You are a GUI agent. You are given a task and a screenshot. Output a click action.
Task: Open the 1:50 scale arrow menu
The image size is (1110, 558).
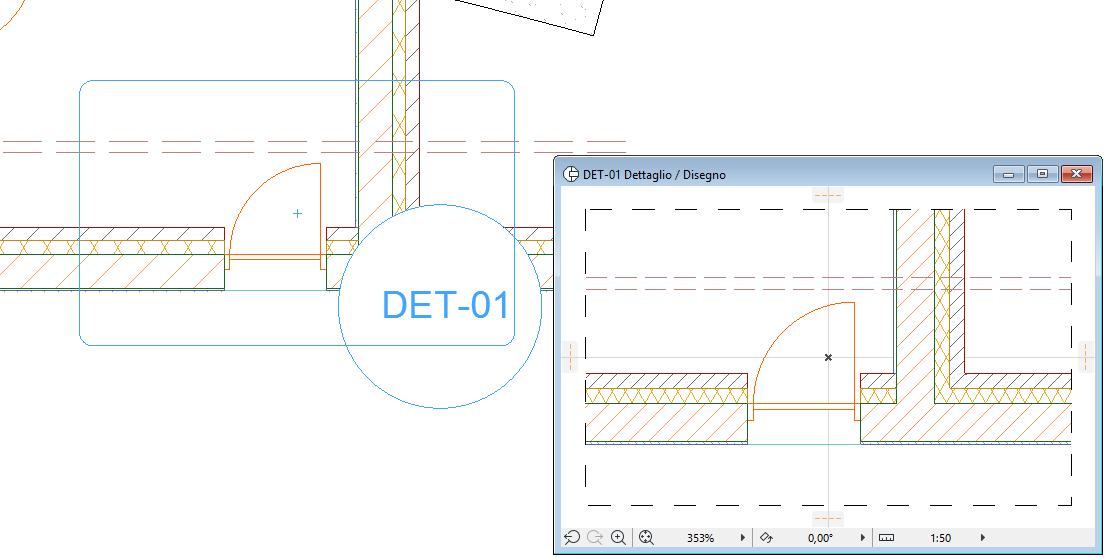(983, 537)
